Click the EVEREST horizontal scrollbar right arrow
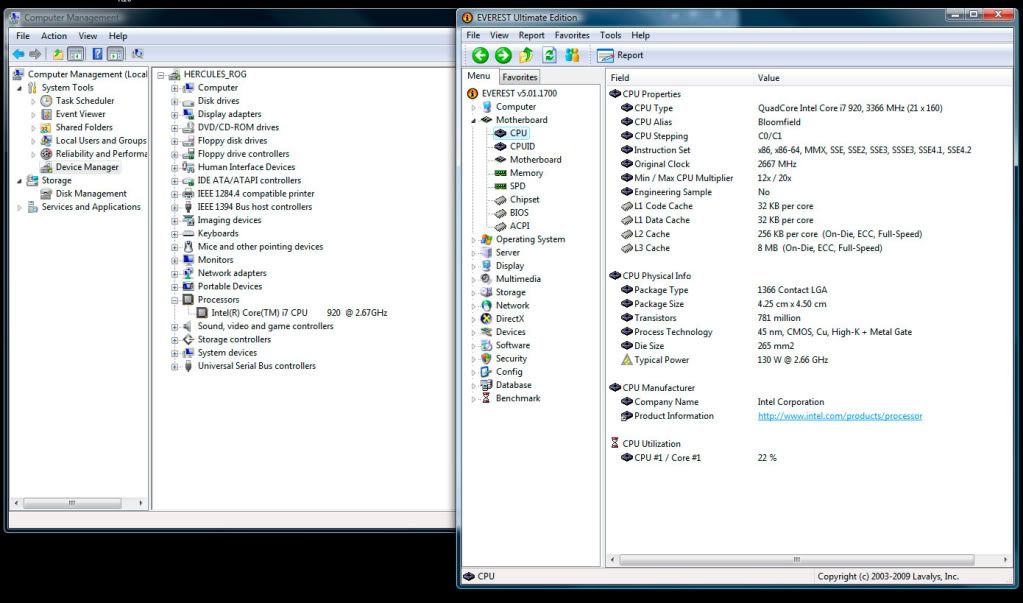 point(1005,560)
